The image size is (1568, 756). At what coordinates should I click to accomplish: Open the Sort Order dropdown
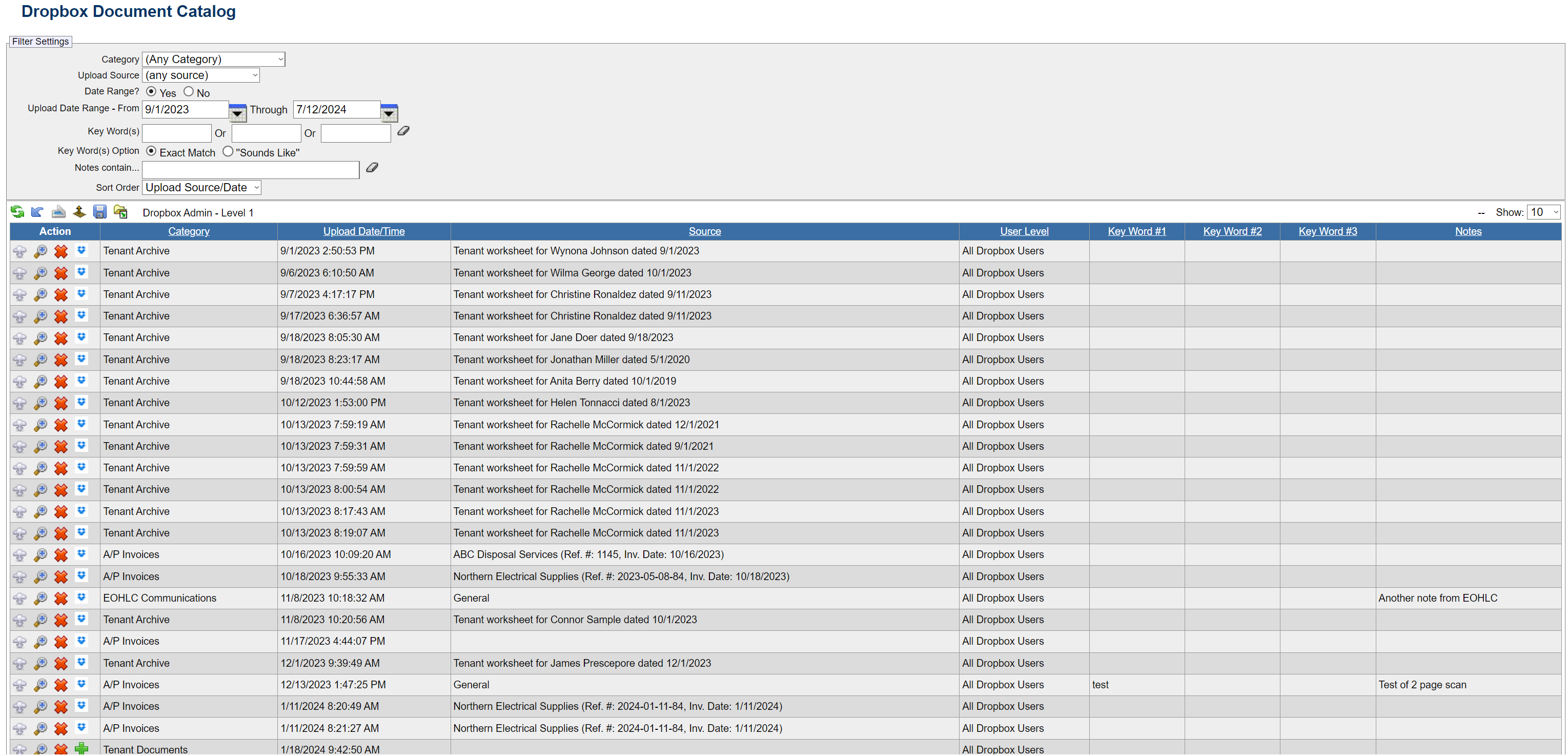coord(201,188)
